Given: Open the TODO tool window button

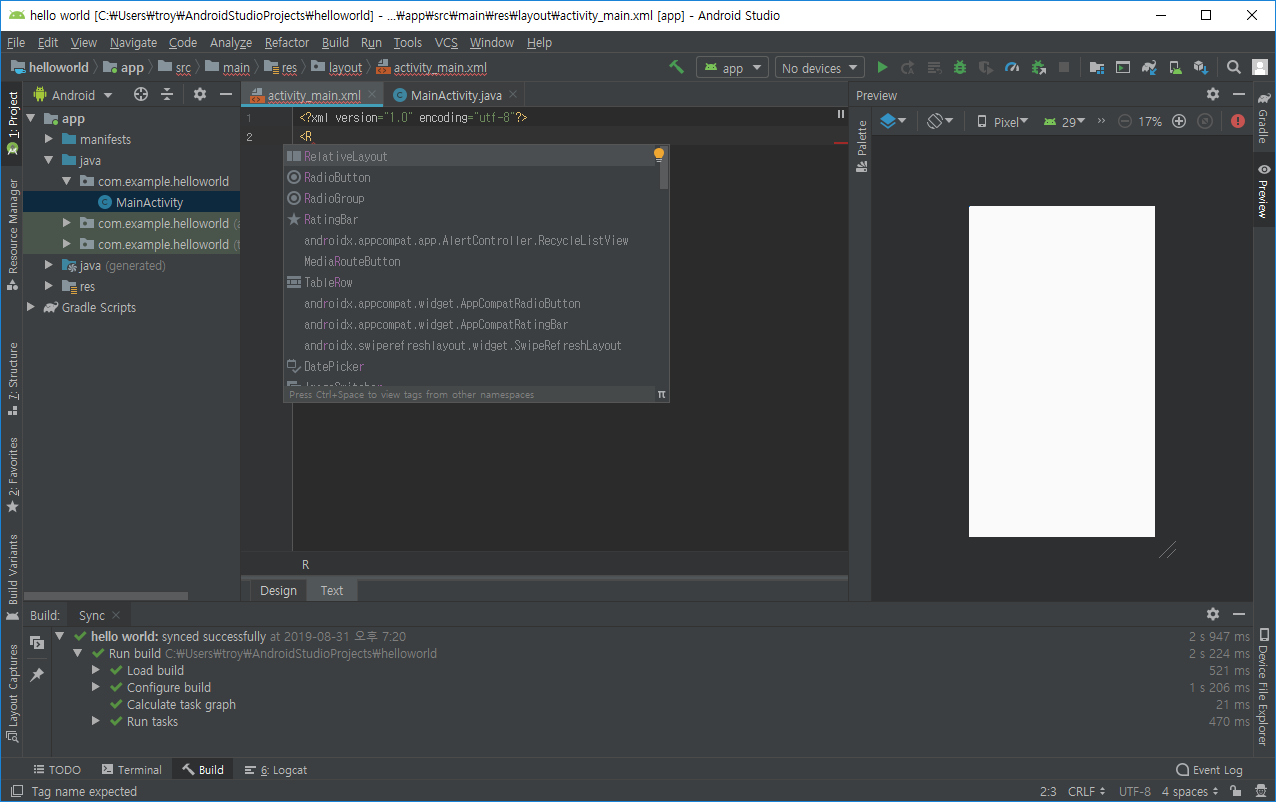Looking at the screenshot, I should [57, 769].
